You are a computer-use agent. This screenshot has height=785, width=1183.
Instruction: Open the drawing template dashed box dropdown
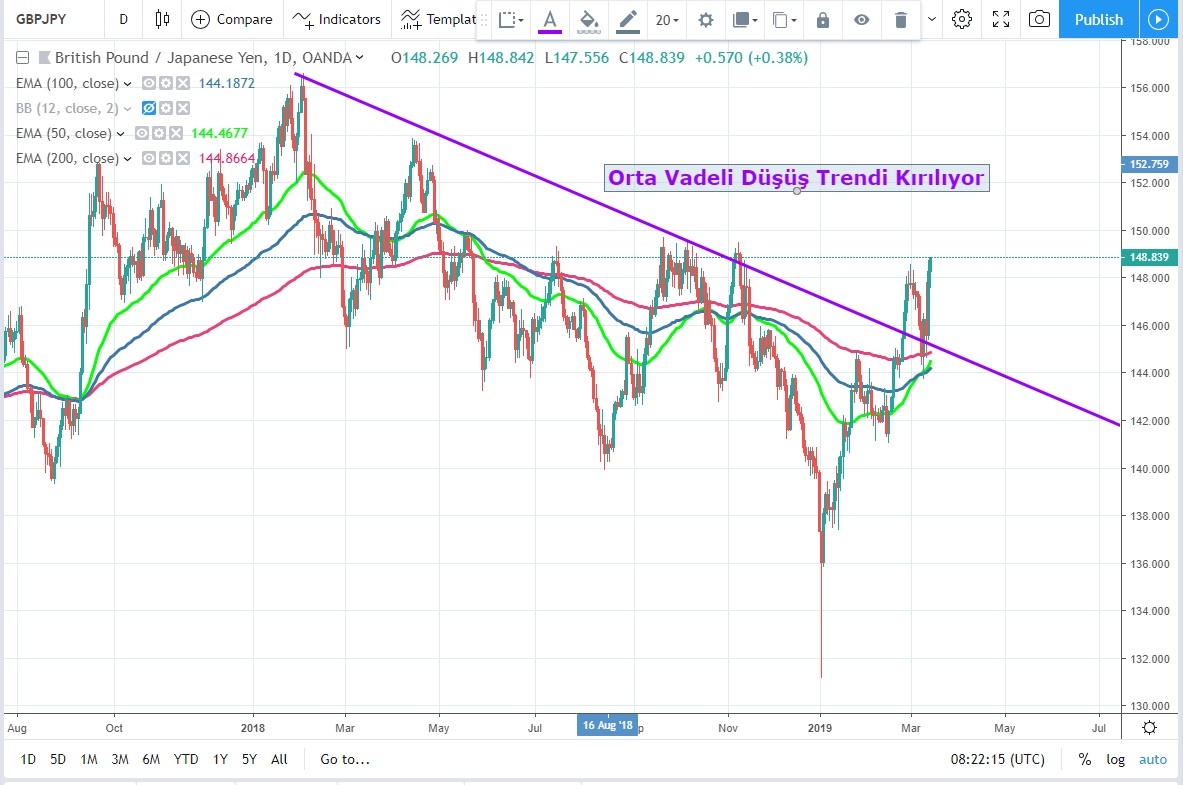(x=511, y=20)
